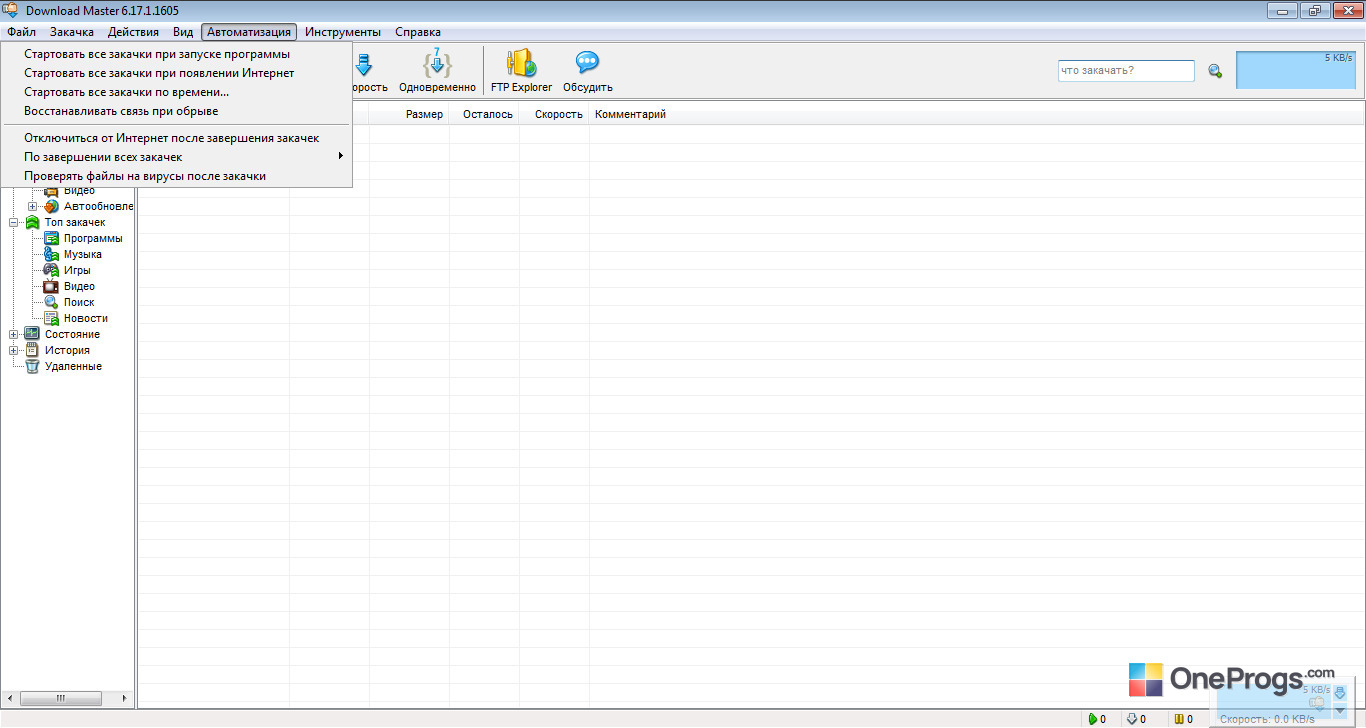Sort downloads by the Размер column

410,114
